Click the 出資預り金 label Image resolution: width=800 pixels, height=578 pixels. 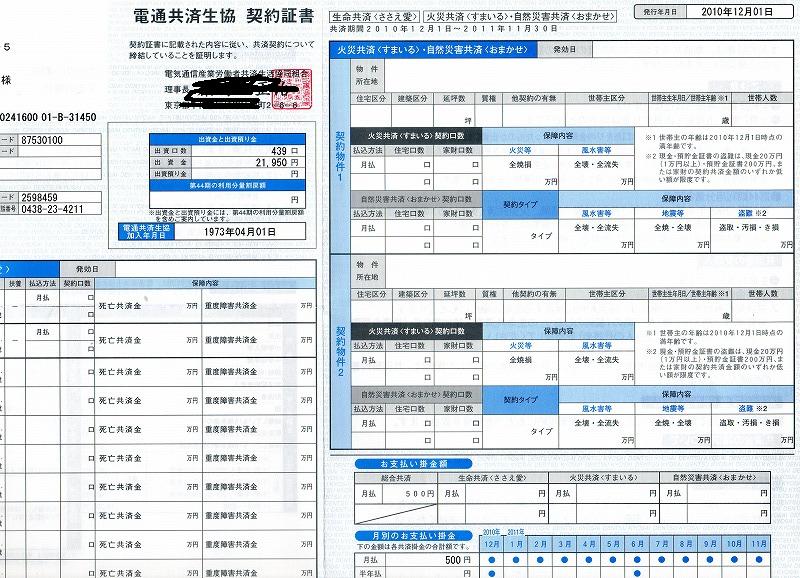170,174
